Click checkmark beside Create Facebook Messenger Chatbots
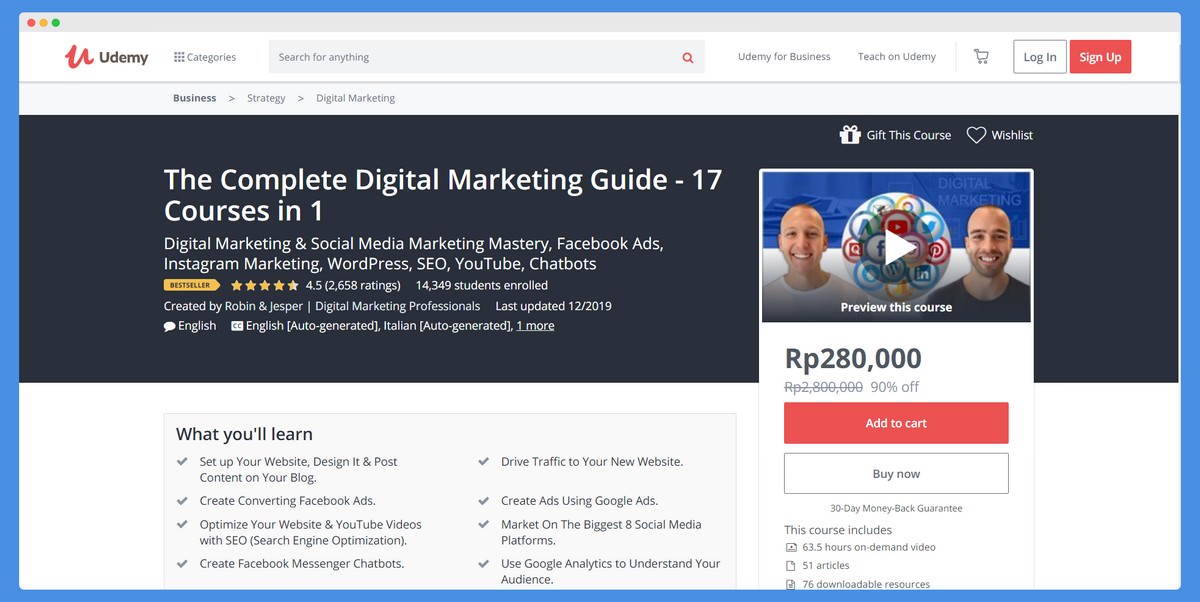 click(x=182, y=563)
